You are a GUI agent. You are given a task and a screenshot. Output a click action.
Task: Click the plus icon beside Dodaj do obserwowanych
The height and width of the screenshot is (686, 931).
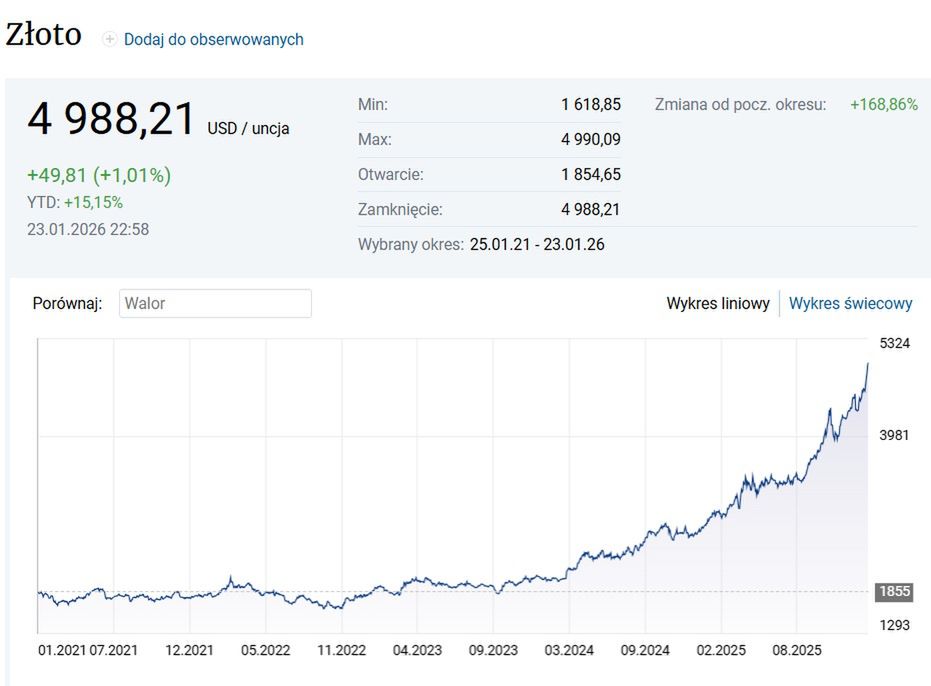click(110, 40)
